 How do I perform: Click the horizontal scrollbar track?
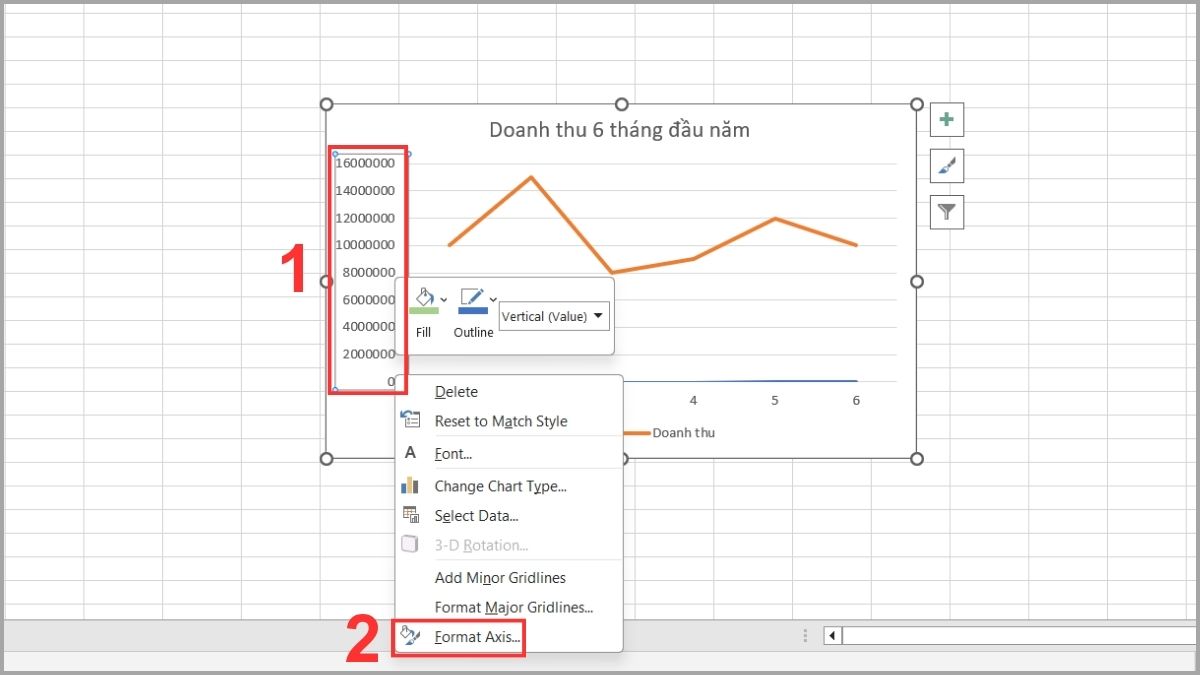[x=1020, y=636]
